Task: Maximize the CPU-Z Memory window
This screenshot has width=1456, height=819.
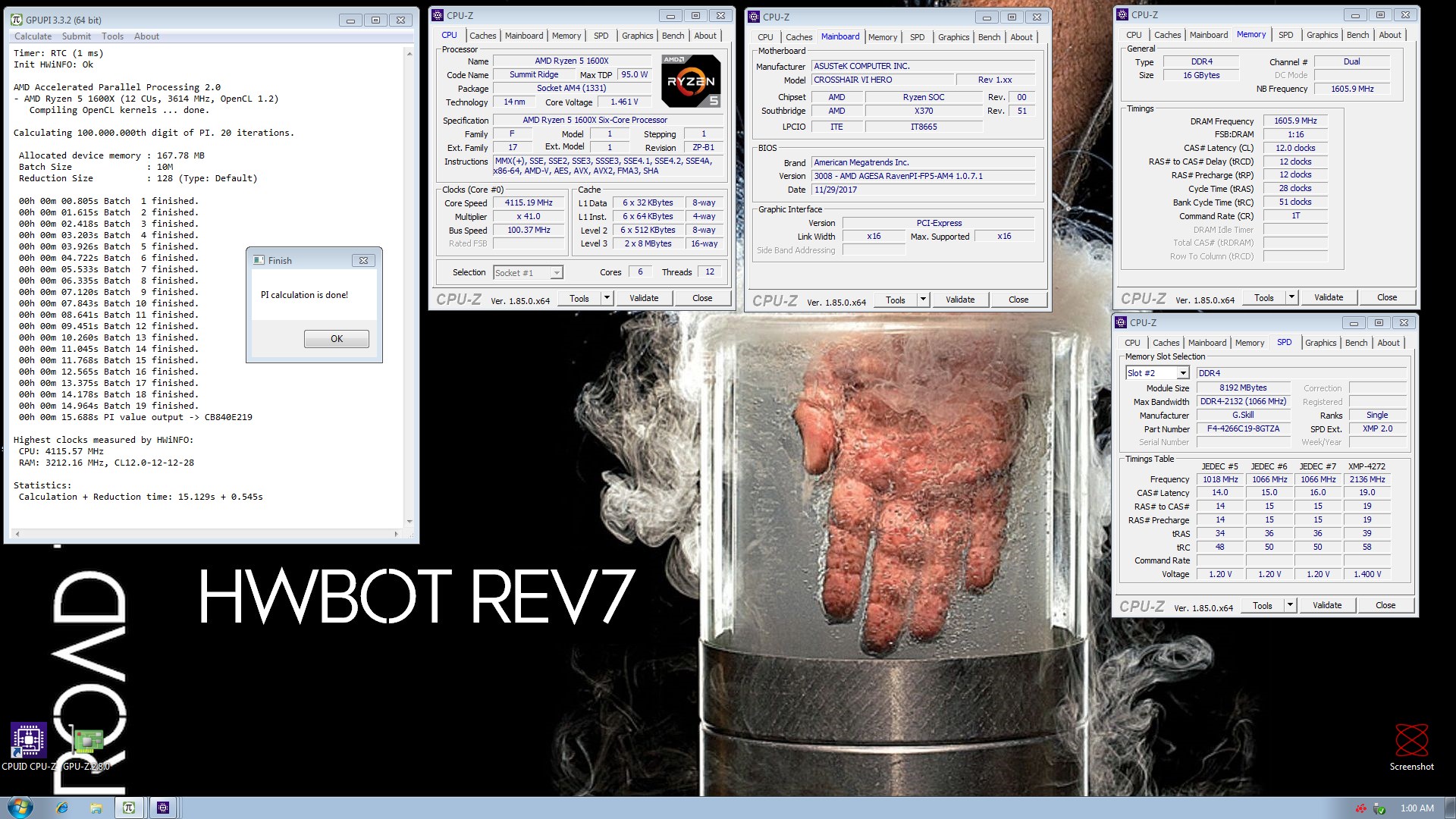Action: 1380,14
